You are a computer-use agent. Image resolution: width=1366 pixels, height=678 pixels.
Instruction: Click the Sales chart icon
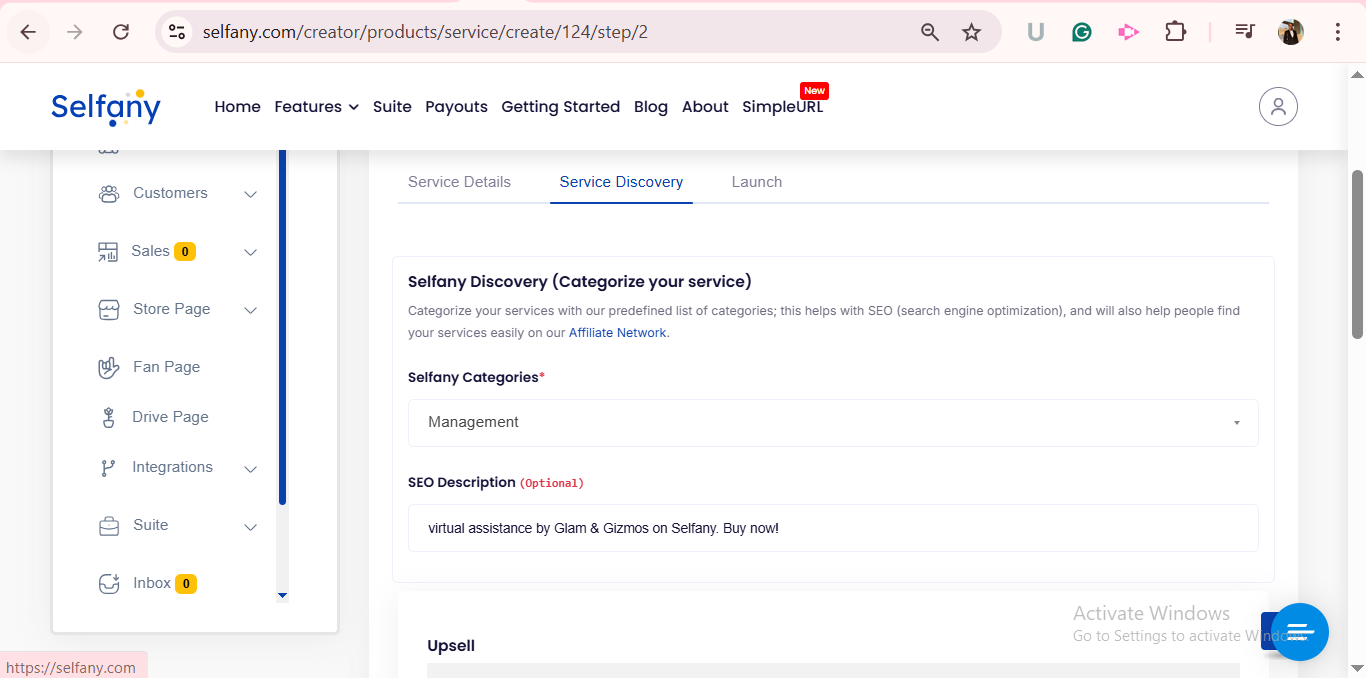tap(107, 252)
